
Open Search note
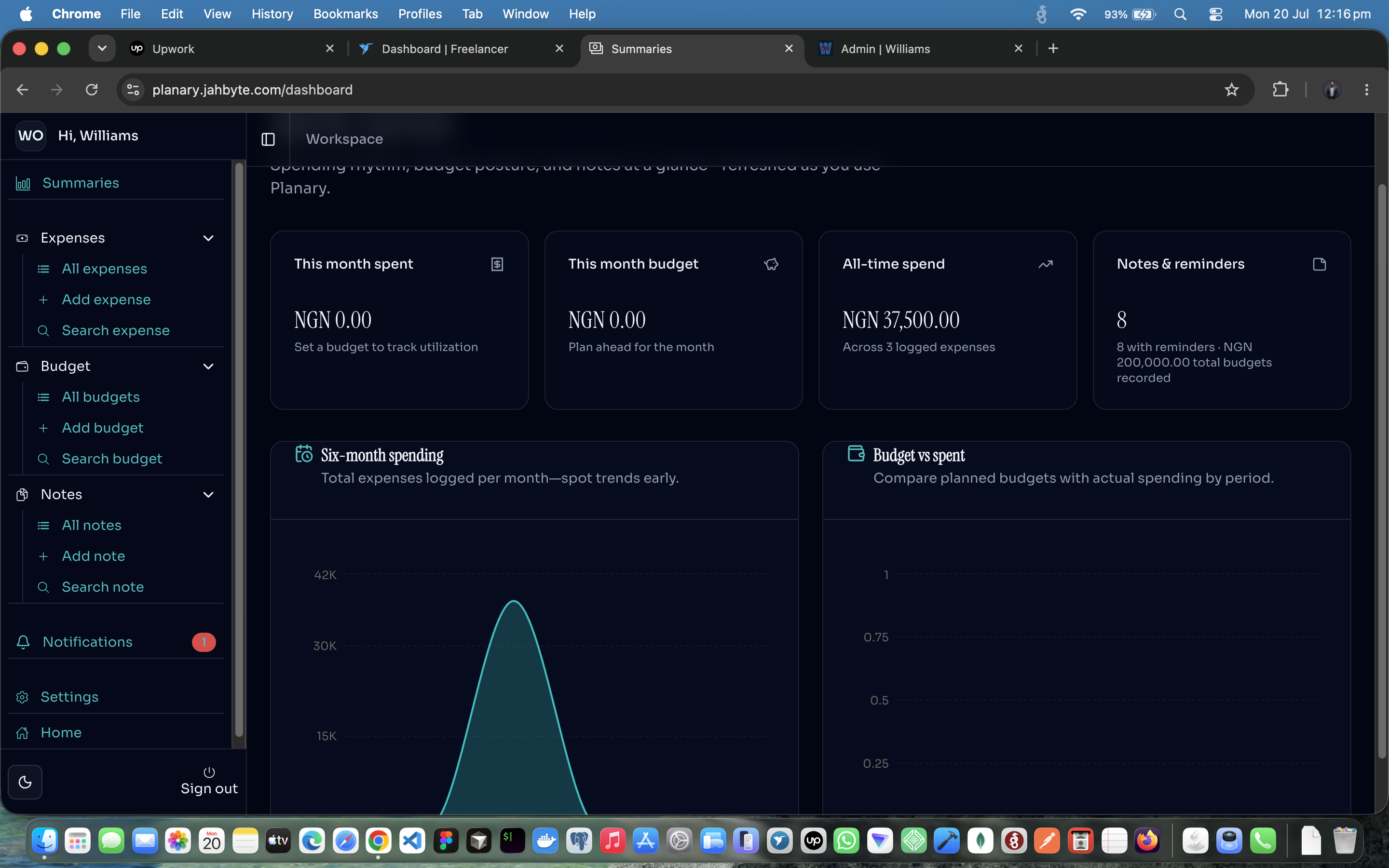tap(103, 587)
